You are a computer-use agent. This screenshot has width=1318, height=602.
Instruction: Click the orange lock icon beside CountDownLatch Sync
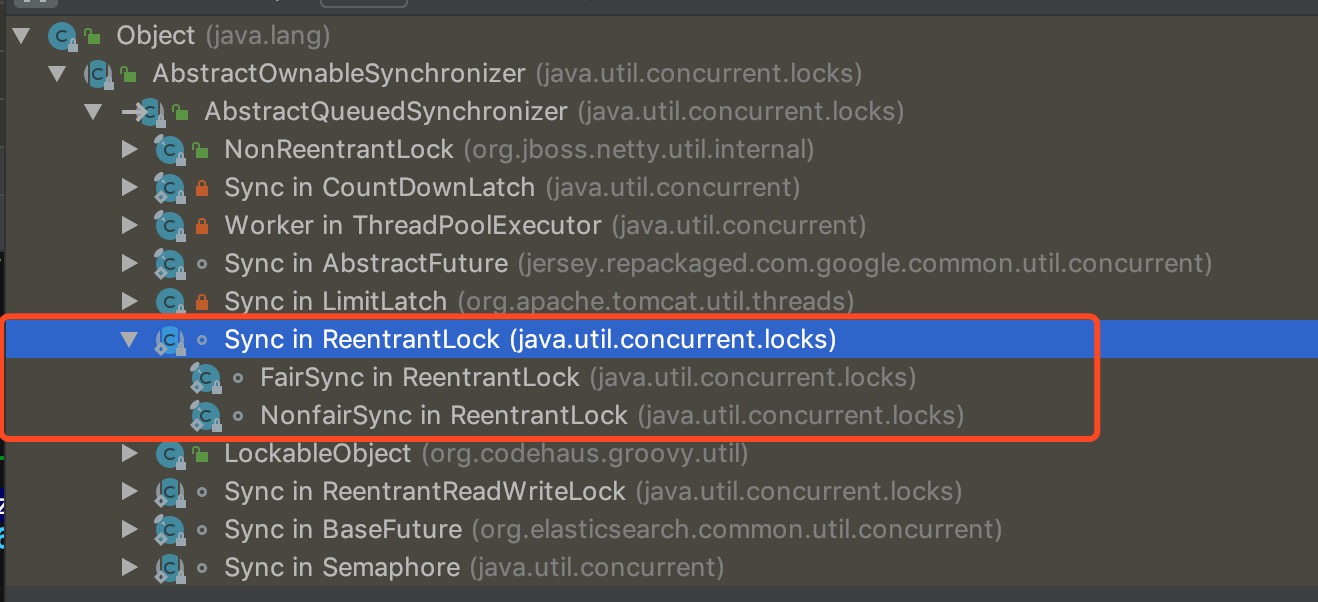(201, 188)
